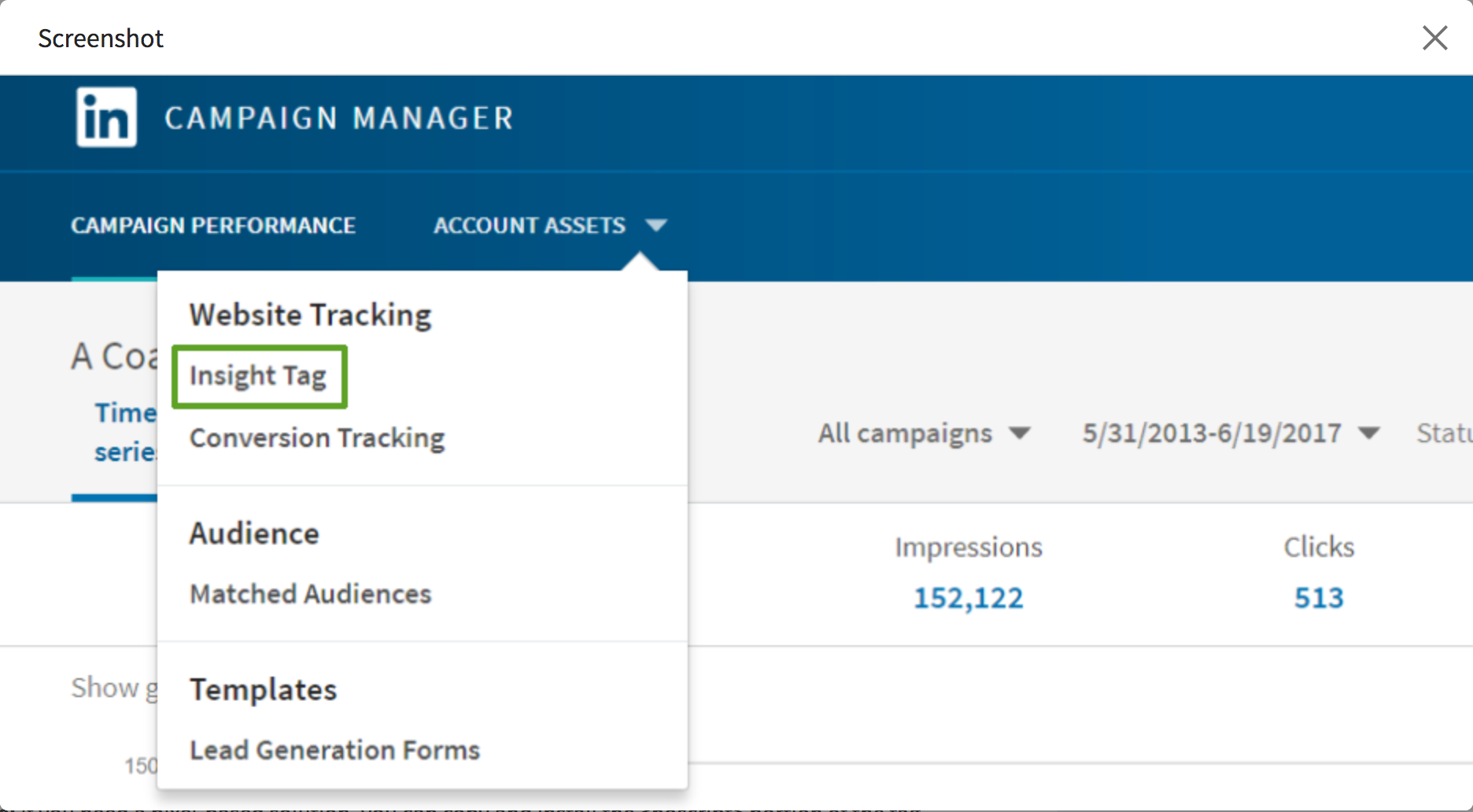1473x812 pixels.
Task: Open the Account Assets menu
Action: (x=530, y=226)
